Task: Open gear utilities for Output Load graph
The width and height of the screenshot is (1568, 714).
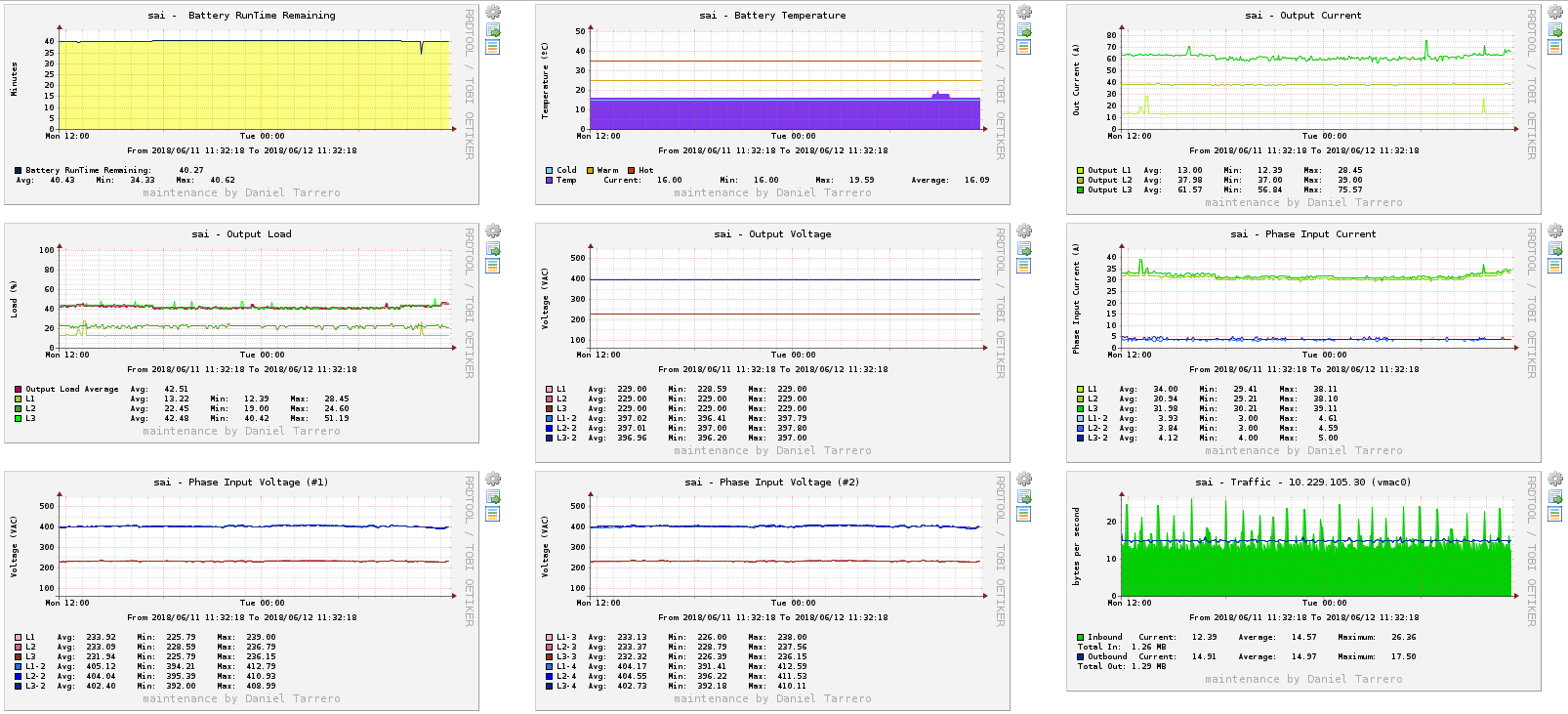Action: [493, 231]
